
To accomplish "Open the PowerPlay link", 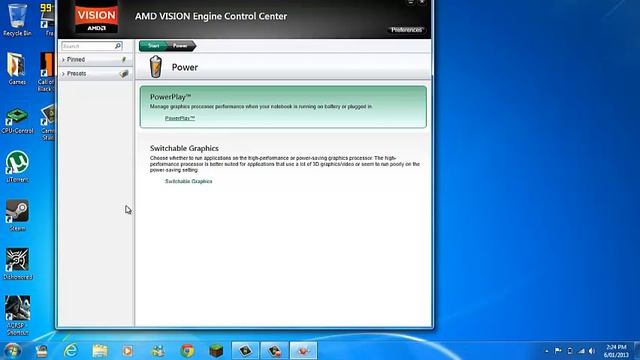I will 180,118.
